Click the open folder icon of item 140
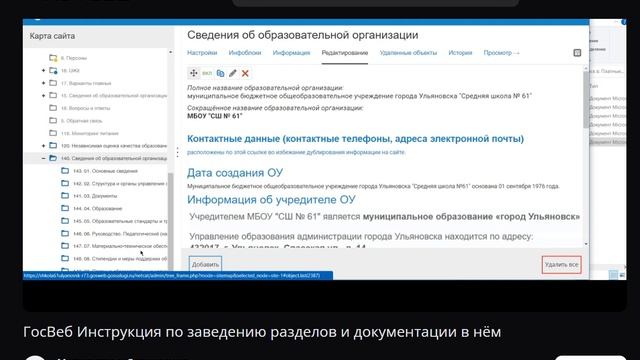This screenshot has height=360, width=640. tap(53, 158)
